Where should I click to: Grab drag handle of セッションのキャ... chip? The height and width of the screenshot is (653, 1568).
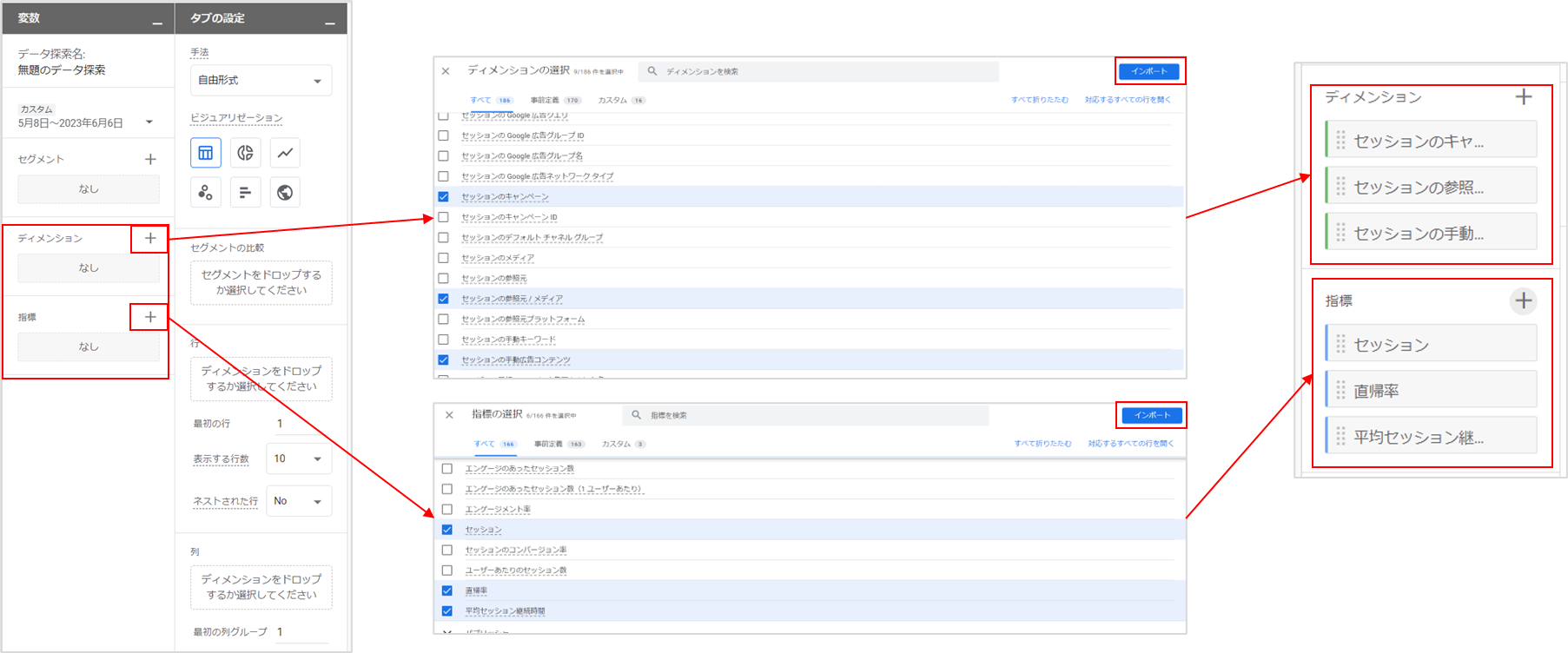[1340, 141]
